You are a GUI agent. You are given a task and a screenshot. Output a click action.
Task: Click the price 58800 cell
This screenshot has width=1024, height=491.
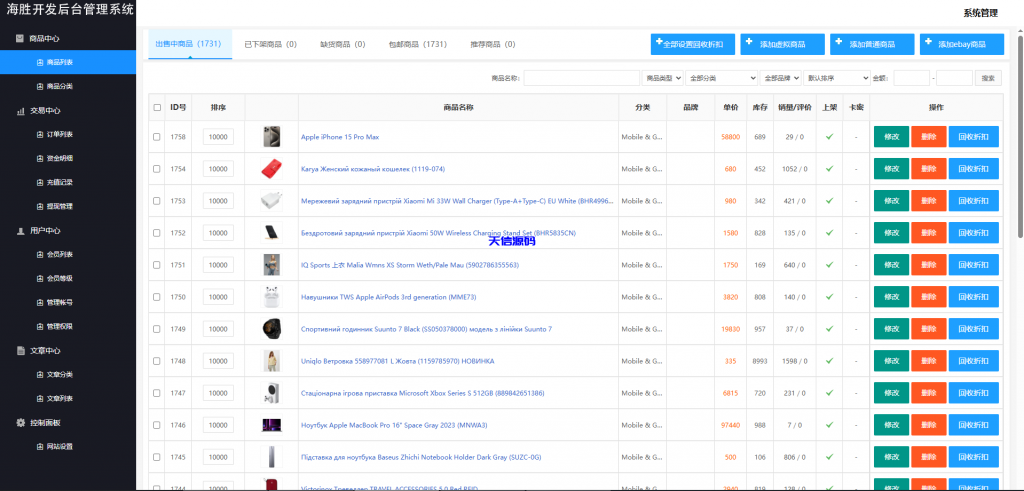pos(731,137)
